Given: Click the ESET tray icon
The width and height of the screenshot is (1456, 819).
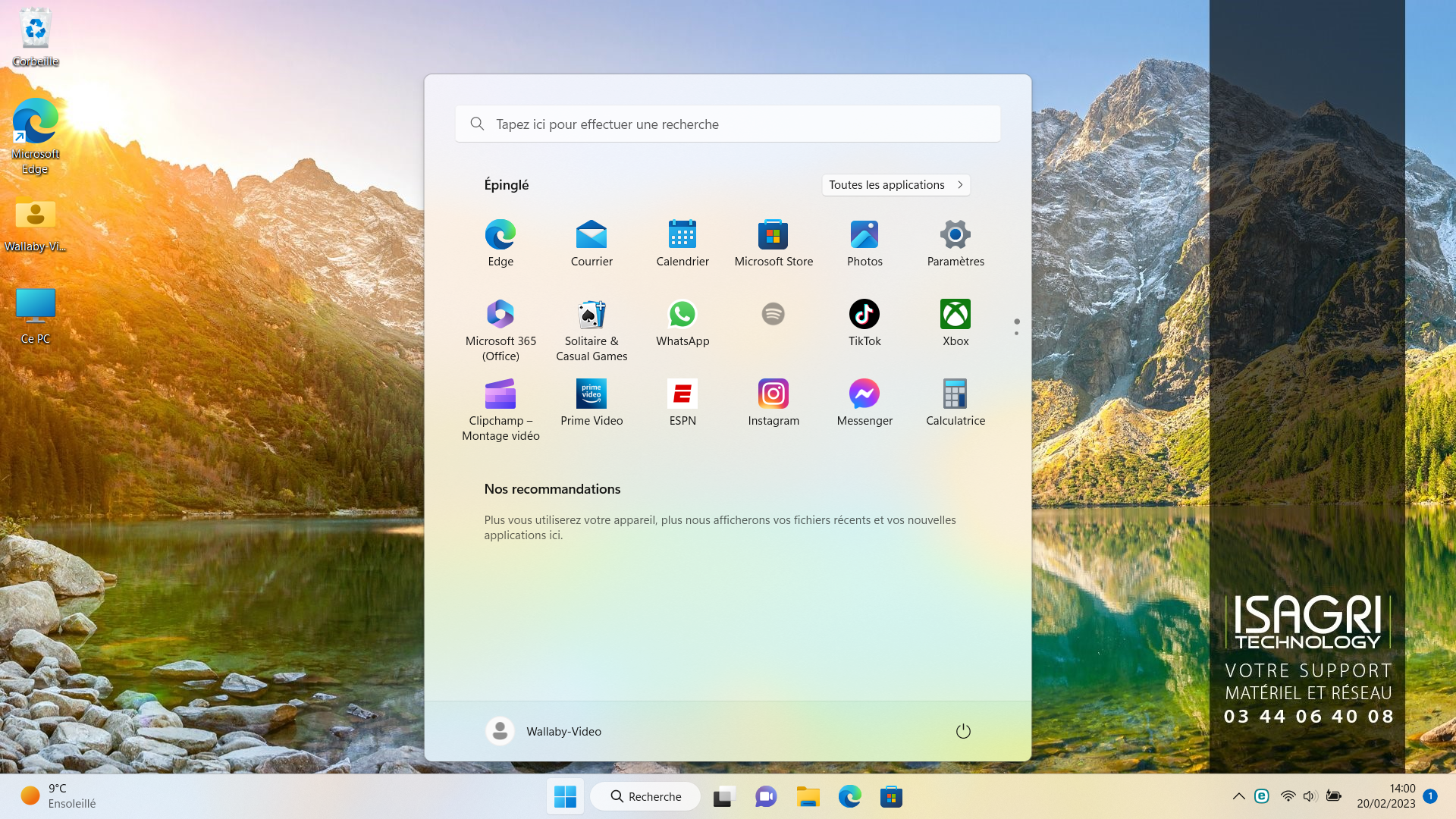Looking at the screenshot, I should [x=1262, y=796].
